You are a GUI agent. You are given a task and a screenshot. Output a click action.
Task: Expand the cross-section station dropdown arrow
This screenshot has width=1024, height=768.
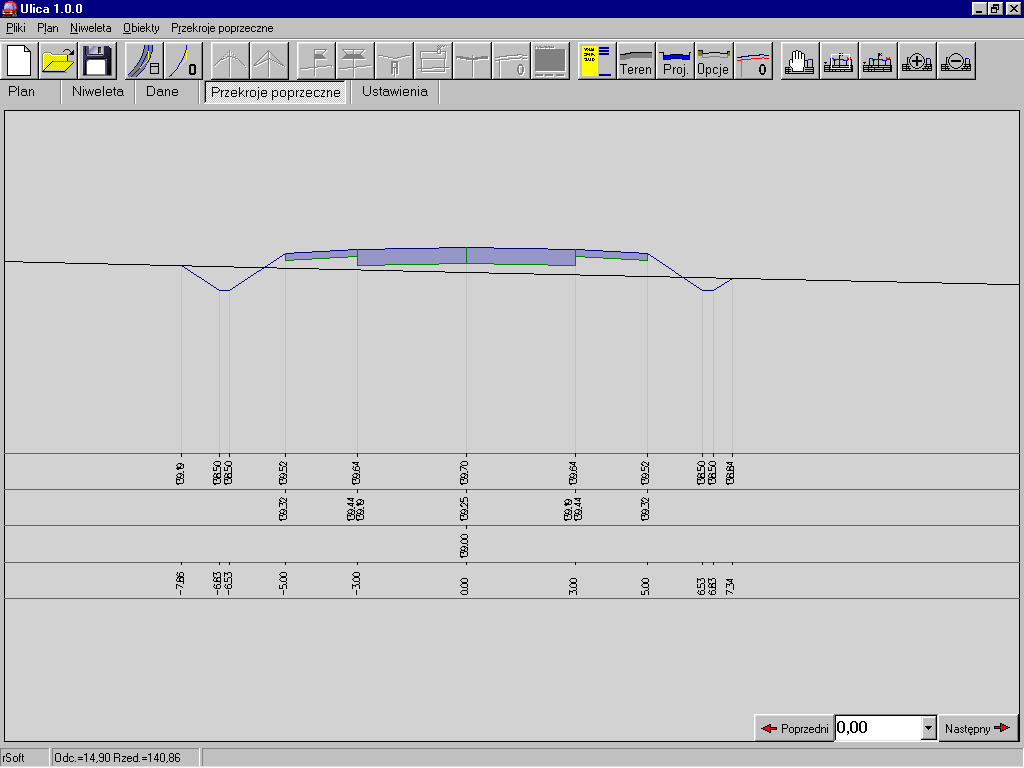pyautogui.click(x=928, y=728)
